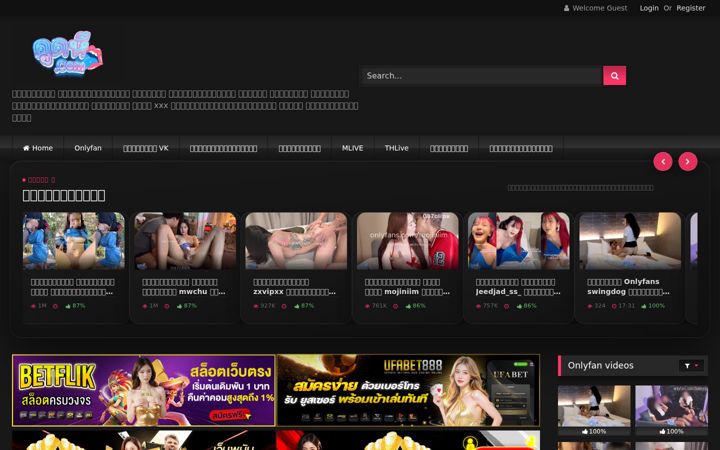Screen dimensions: 720x450
Task: Click the user icon beside Welcome Guest
Action: 566,8
